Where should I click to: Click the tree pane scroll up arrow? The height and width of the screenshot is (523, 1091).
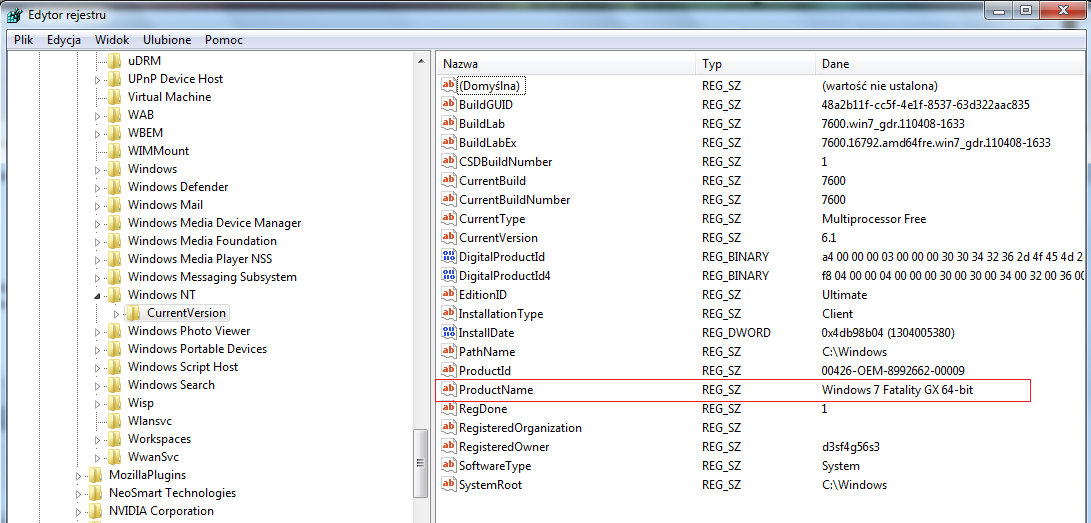click(x=420, y=61)
